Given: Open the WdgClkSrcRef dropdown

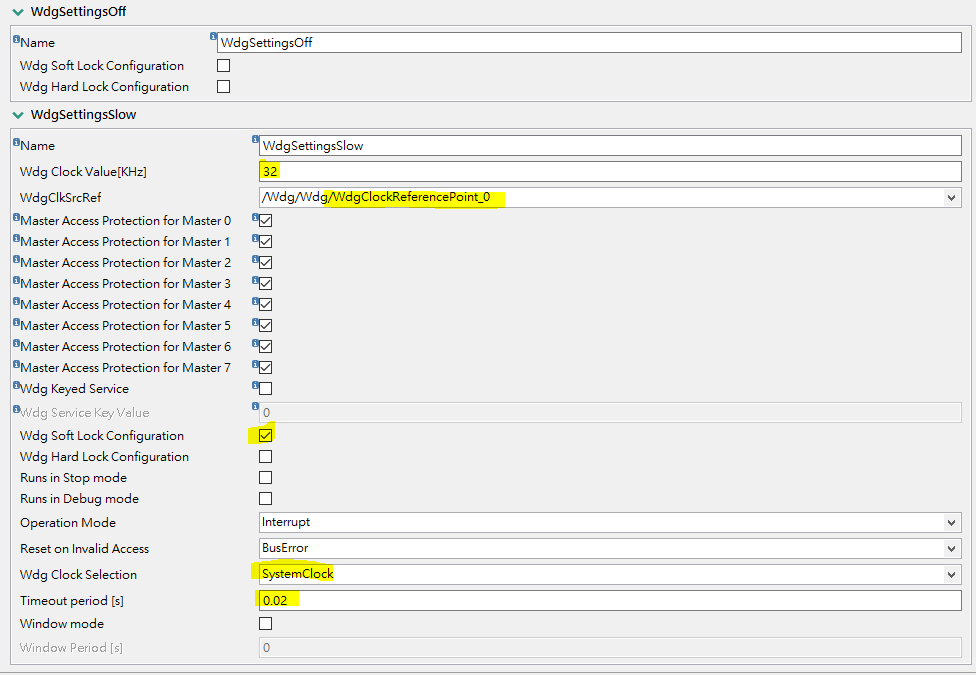Looking at the screenshot, I should 950,197.
